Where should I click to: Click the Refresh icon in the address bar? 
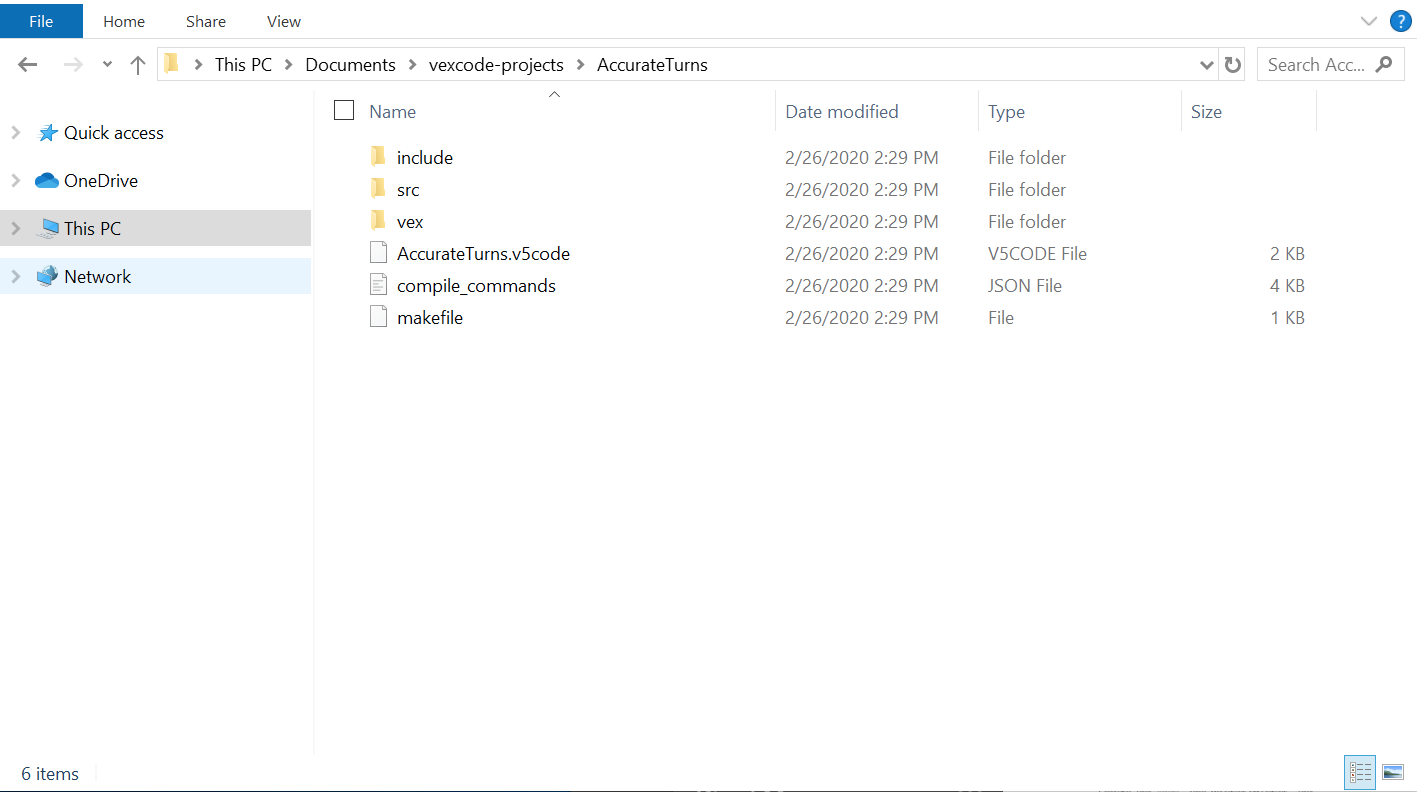[x=1231, y=64]
